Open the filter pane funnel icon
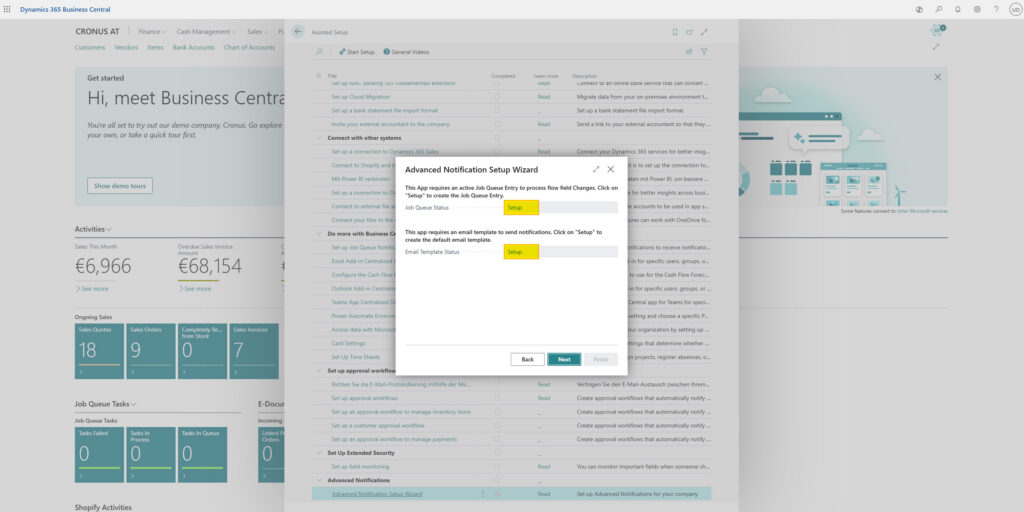The width and height of the screenshot is (1024, 512). click(704, 51)
